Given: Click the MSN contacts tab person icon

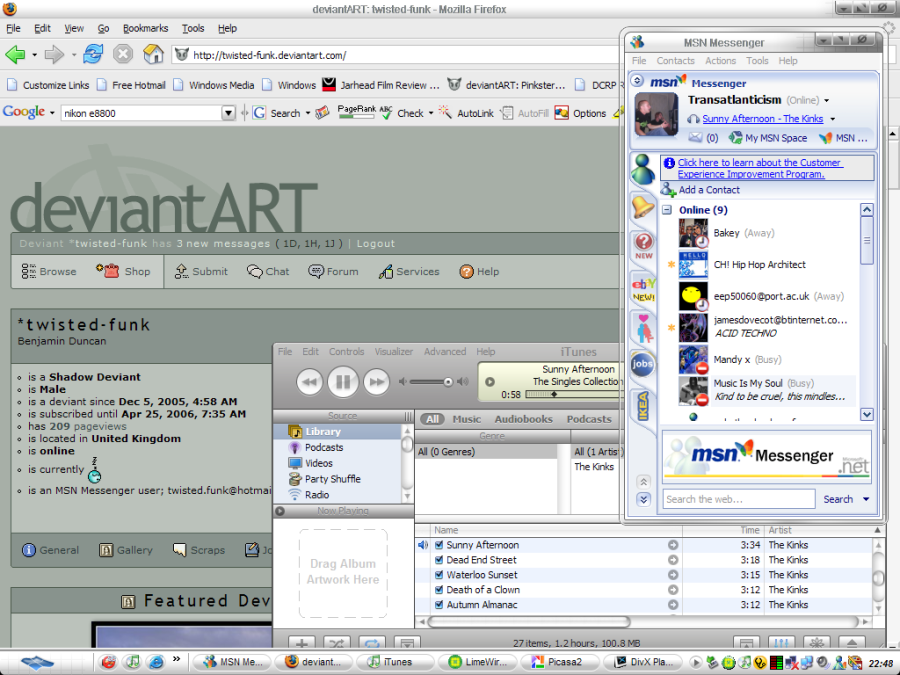Looking at the screenshot, I should (x=643, y=169).
